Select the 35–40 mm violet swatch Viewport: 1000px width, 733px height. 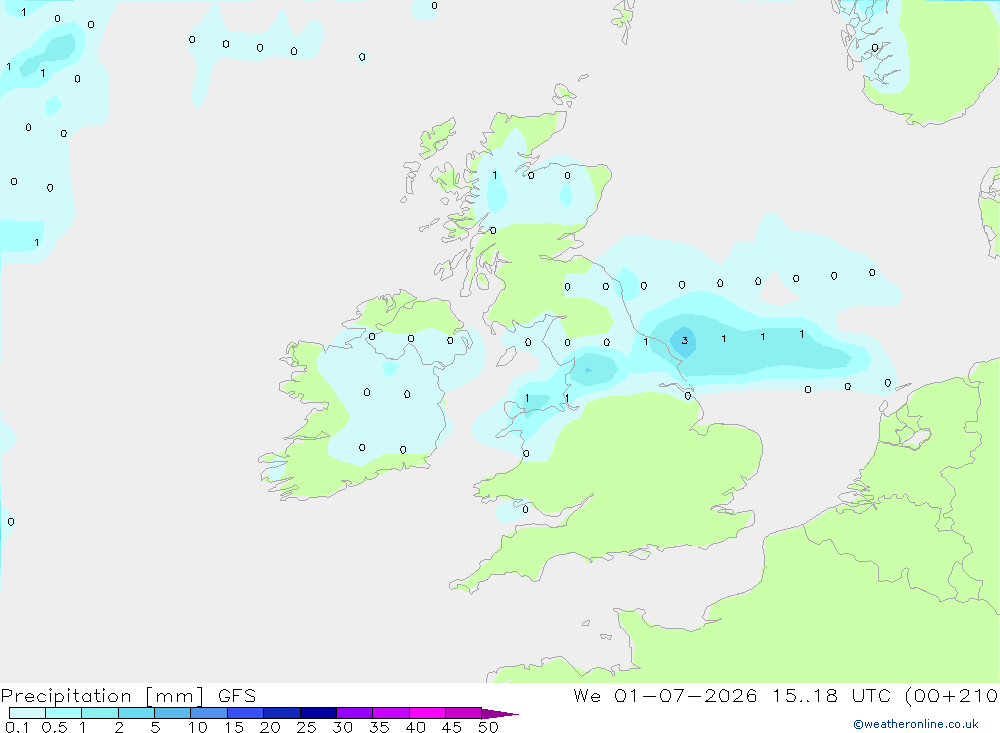[391, 713]
